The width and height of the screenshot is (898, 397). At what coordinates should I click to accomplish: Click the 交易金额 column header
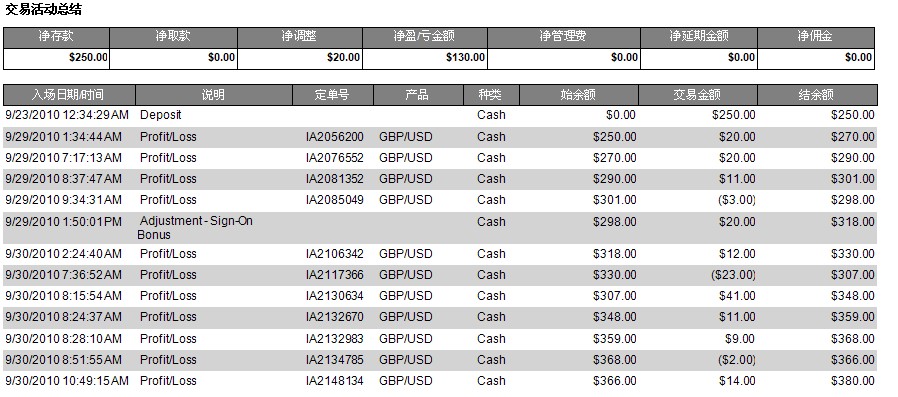pos(698,95)
